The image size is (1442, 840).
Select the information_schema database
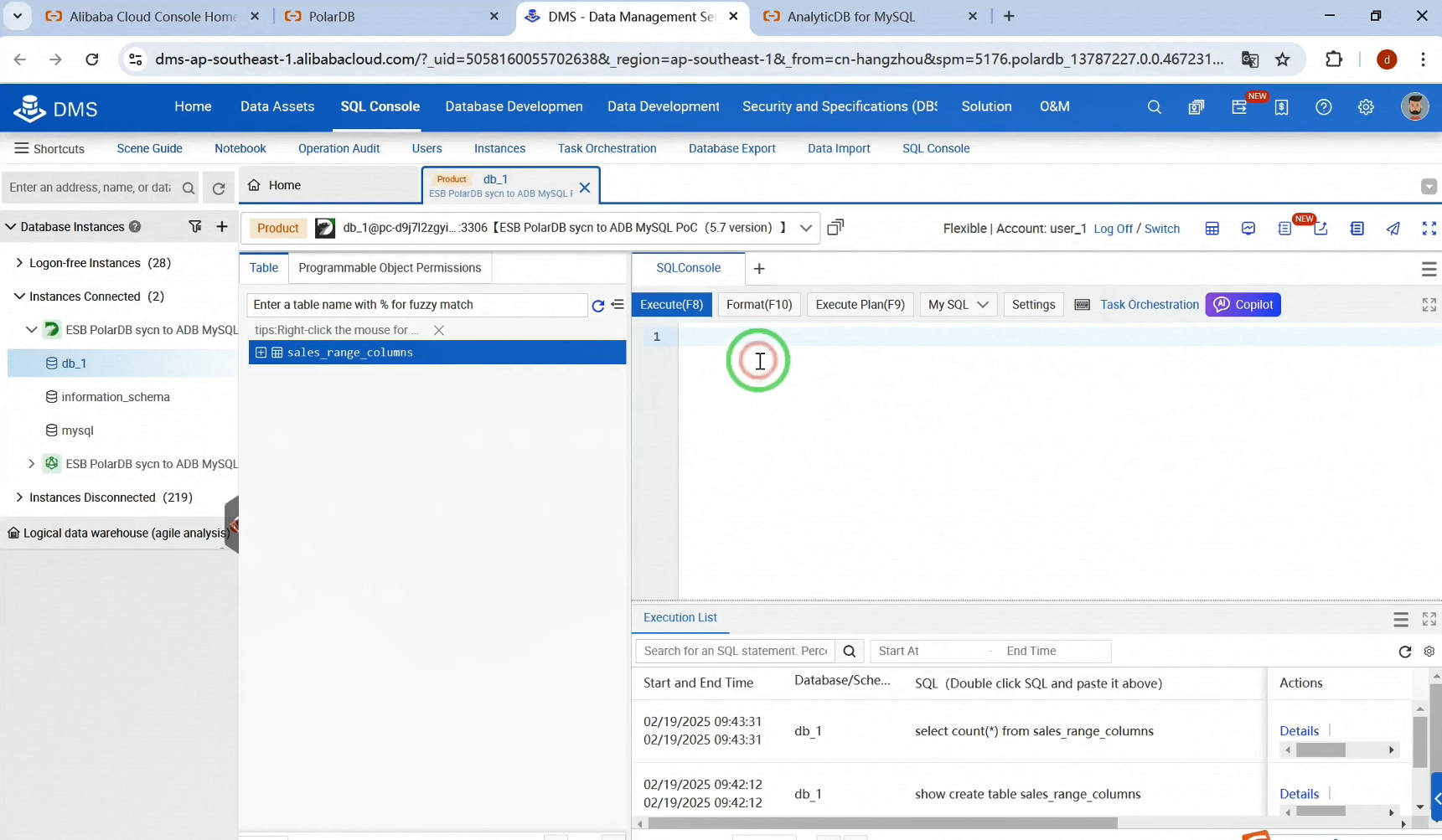(116, 397)
